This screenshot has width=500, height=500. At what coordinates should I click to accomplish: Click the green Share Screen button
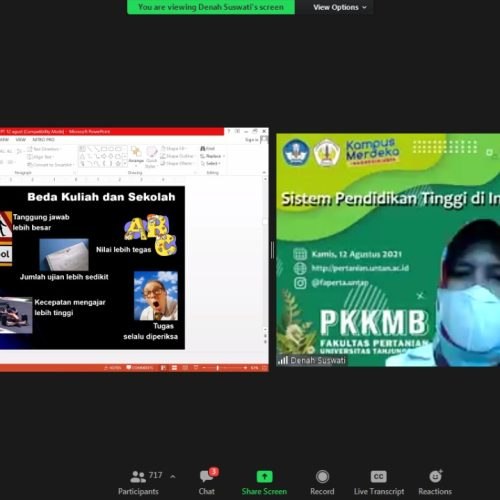[x=264, y=482]
